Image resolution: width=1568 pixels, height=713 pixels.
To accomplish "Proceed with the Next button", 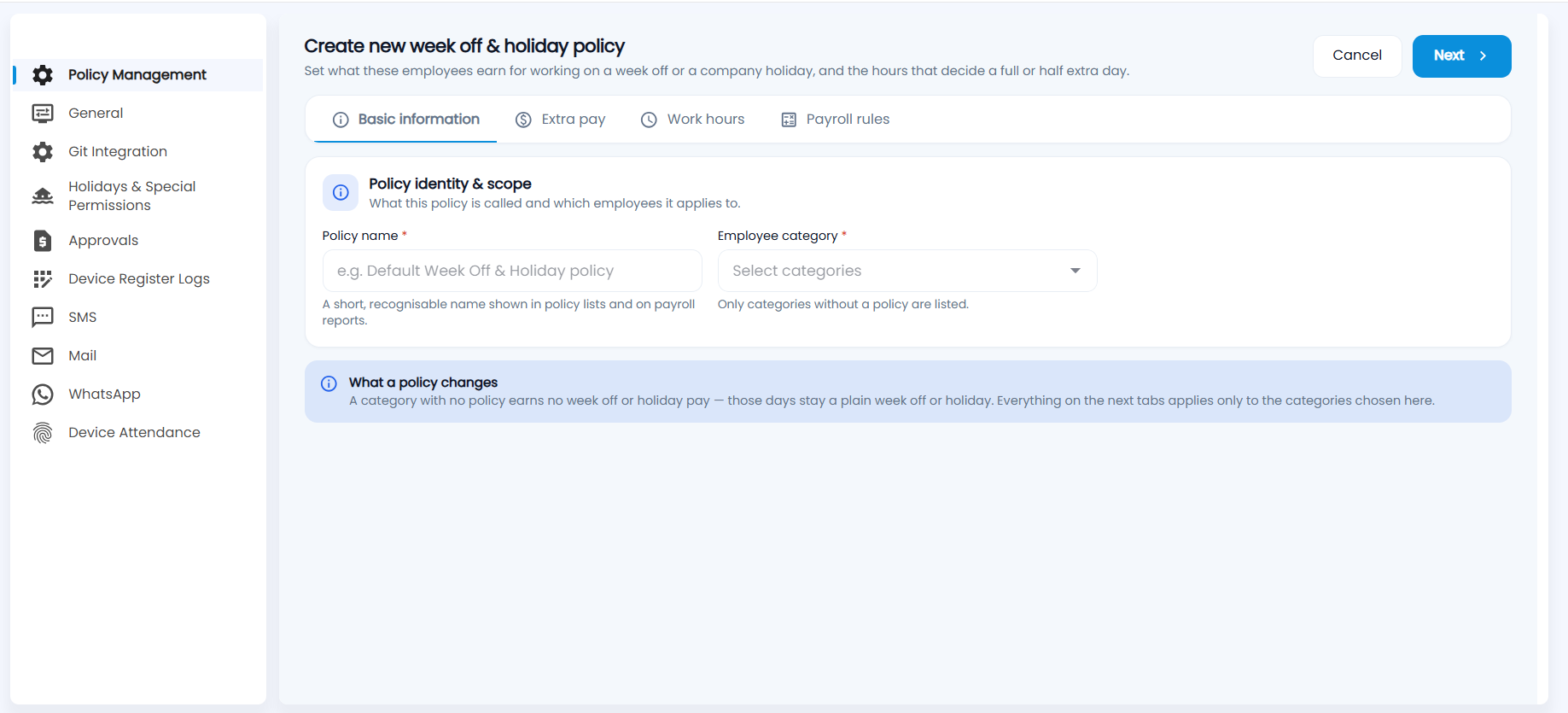I will (x=1461, y=56).
